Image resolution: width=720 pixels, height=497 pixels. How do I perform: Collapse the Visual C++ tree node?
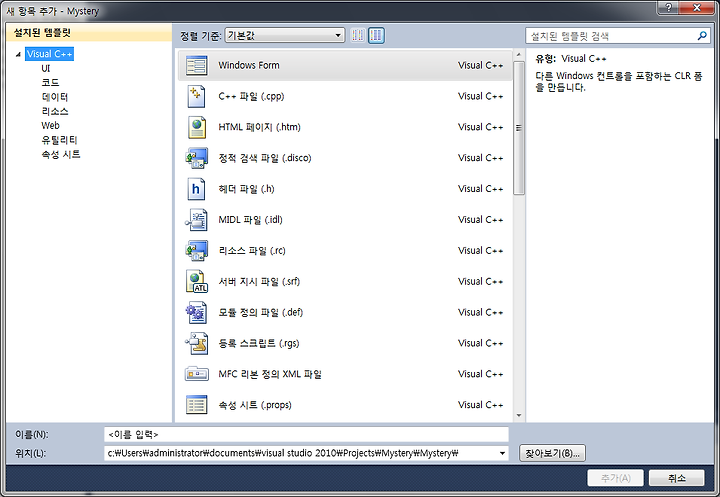click(18, 55)
